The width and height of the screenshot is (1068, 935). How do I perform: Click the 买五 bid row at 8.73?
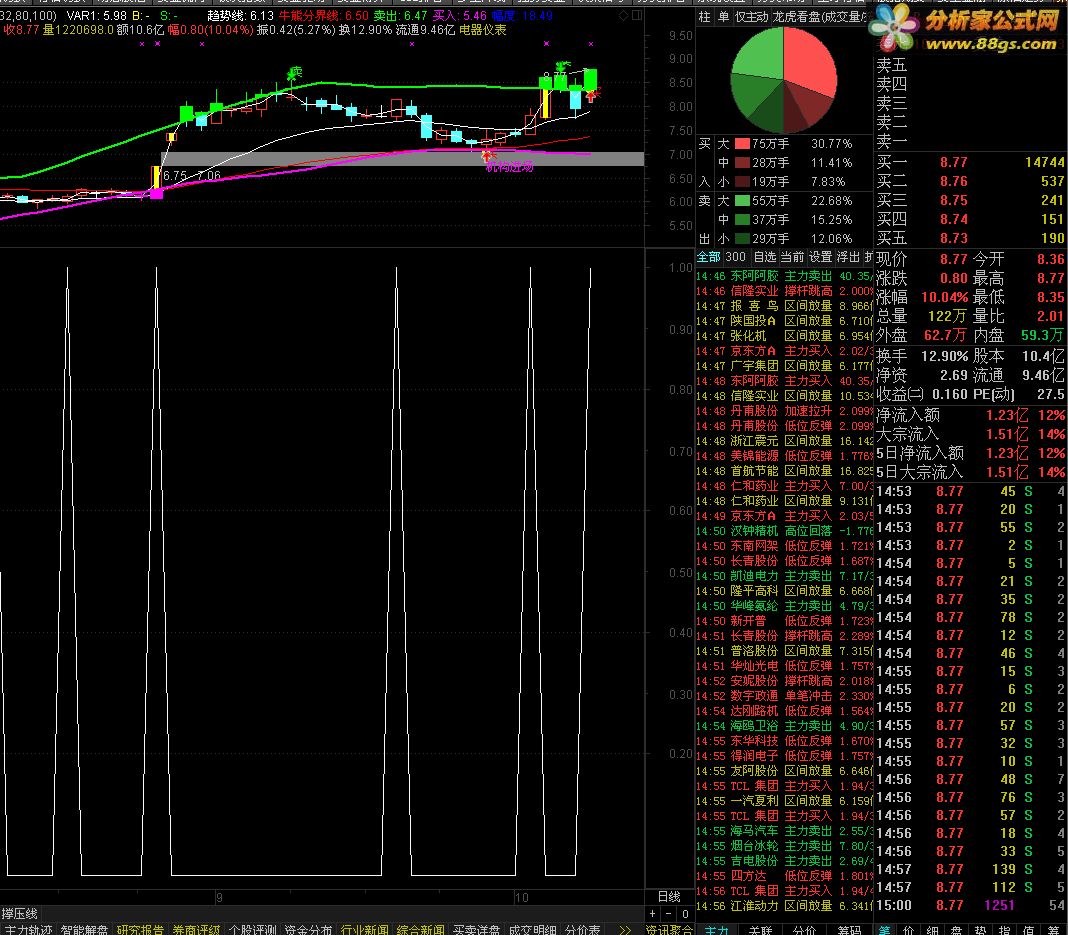coord(971,238)
